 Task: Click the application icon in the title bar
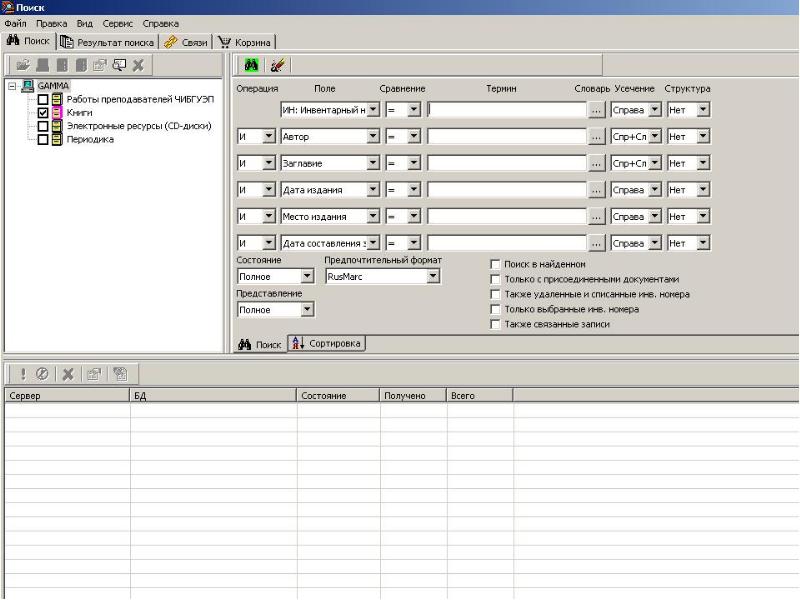(8, 7)
